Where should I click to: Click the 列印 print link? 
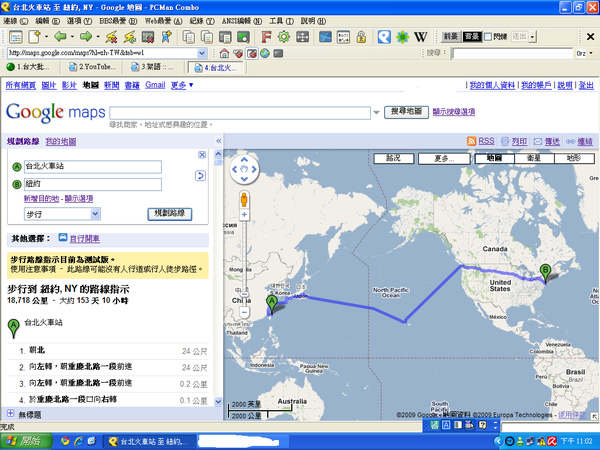519,142
